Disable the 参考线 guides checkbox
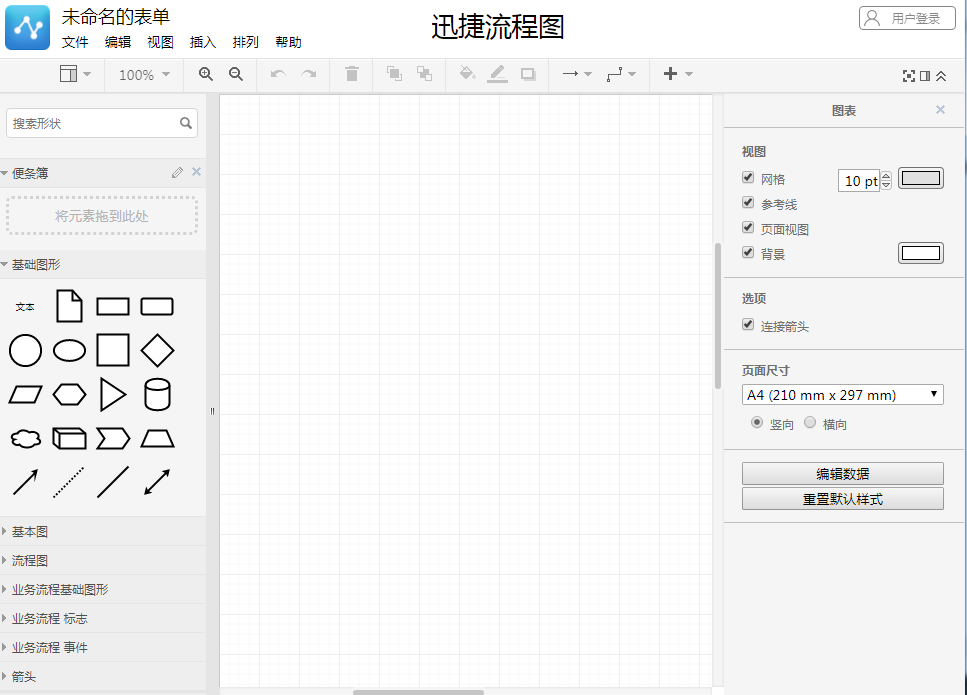 (748, 202)
